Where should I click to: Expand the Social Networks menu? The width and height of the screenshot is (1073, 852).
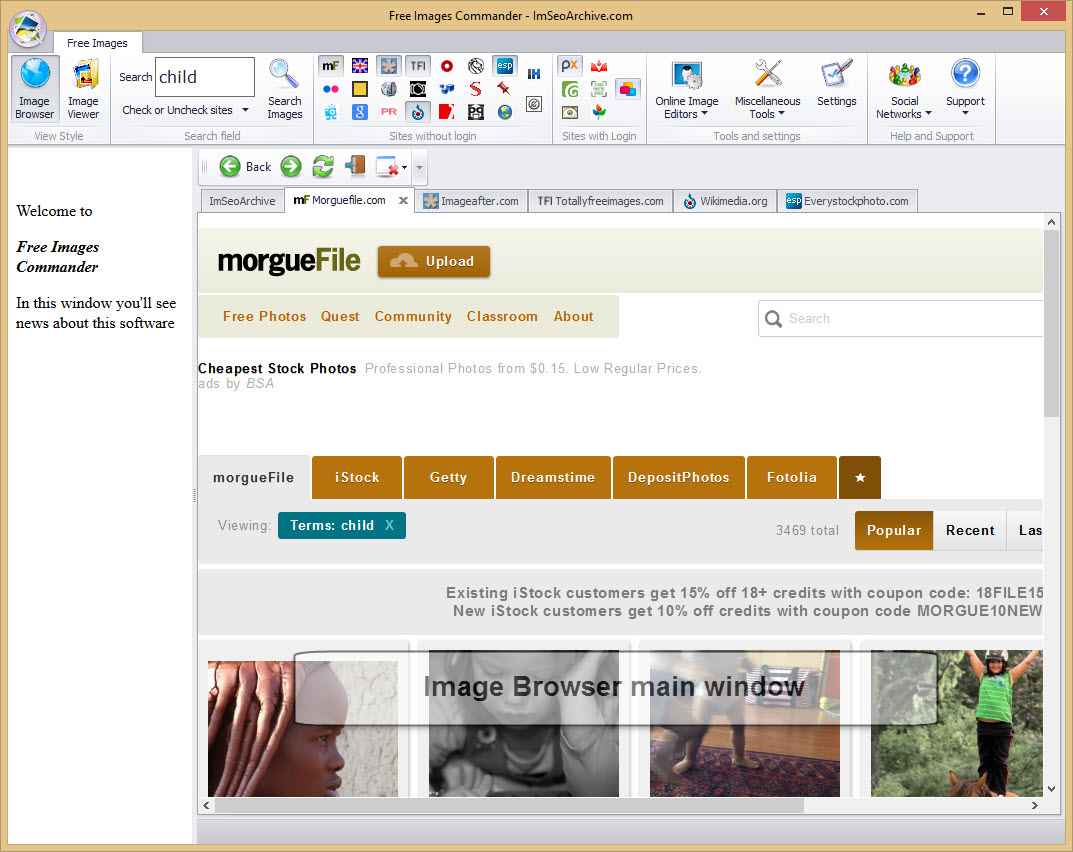(x=904, y=90)
